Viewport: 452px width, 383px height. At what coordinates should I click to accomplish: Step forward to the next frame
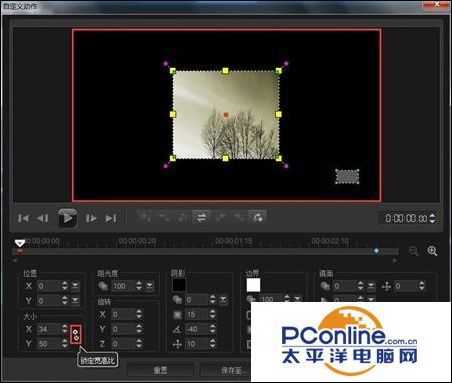pyautogui.click(x=91, y=218)
